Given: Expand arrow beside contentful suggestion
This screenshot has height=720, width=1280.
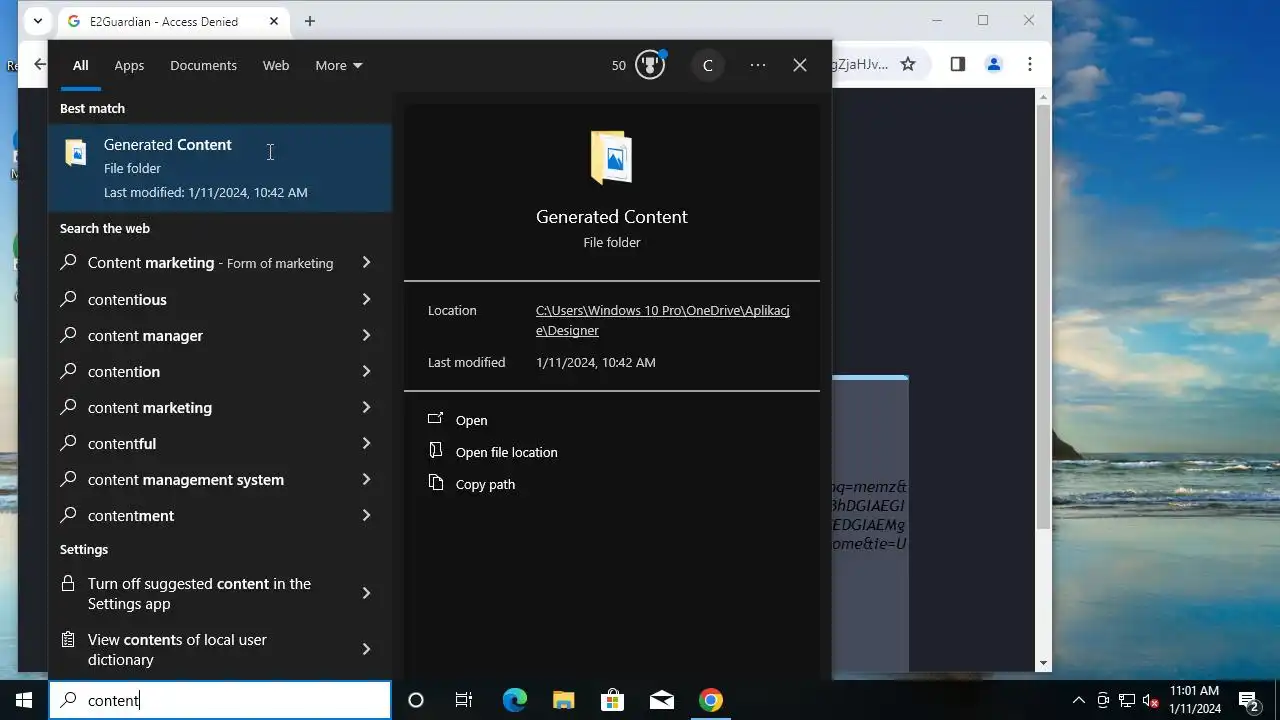Looking at the screenshot, I should point(366,443).
